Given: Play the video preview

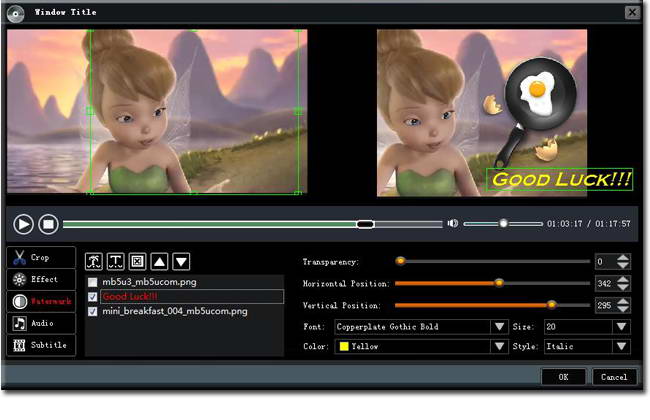Looking at the screenshot, I should (23, 224).
